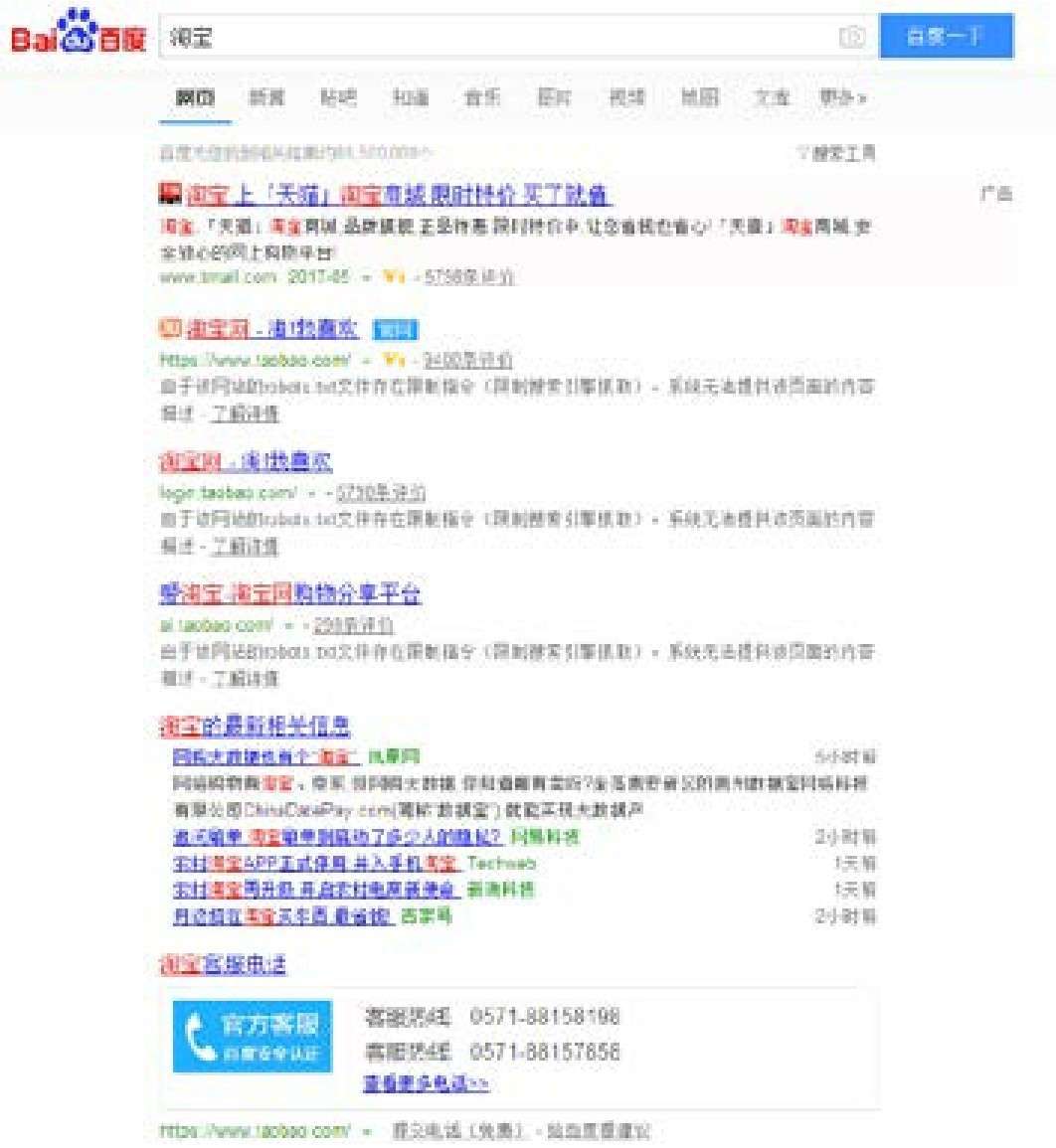The width and height of the screenshot is (1056, 1148).
Task: Click V credit badge next to www.taobao.com URL
Action: pos(394,360)
